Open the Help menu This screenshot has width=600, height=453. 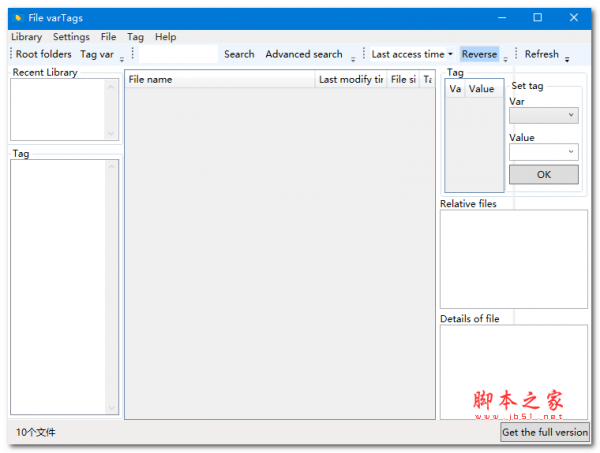pyautogui.click(x=165, y=37)
